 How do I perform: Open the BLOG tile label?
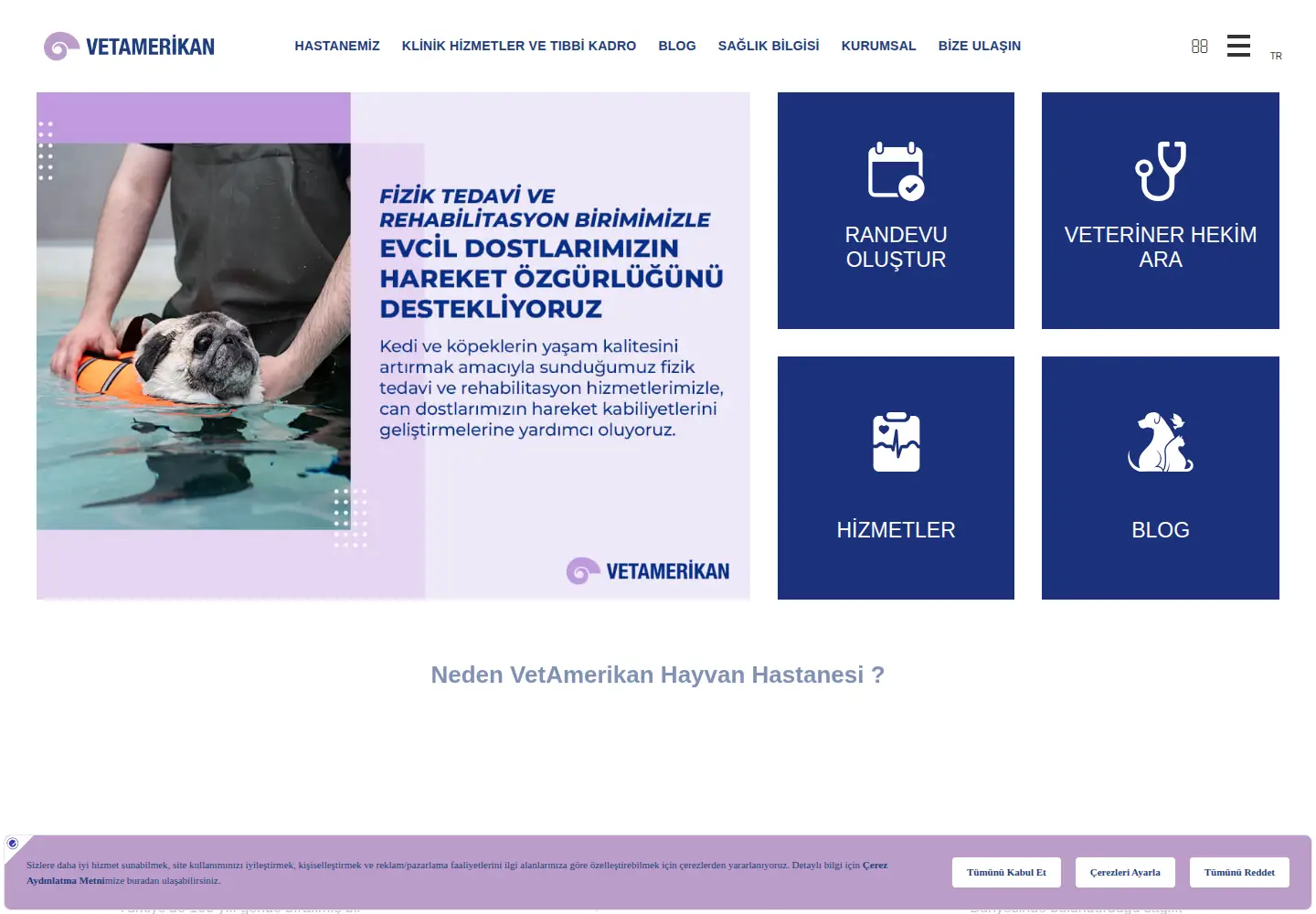pos(1161,530)
